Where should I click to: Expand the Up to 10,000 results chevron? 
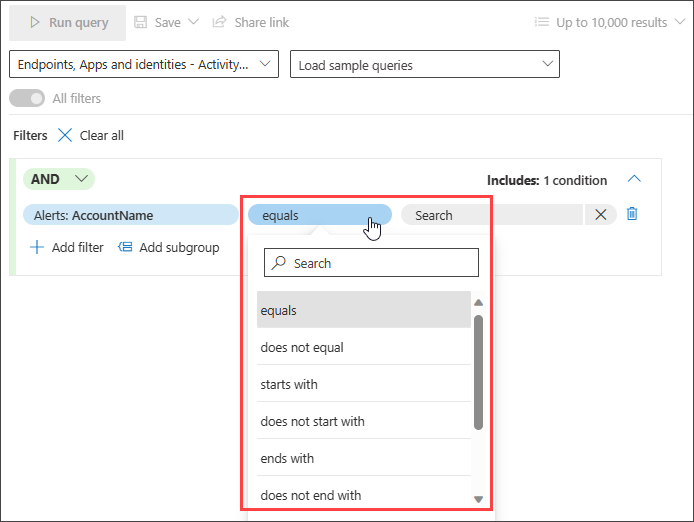pyautogui.click(x=680, y=22)
